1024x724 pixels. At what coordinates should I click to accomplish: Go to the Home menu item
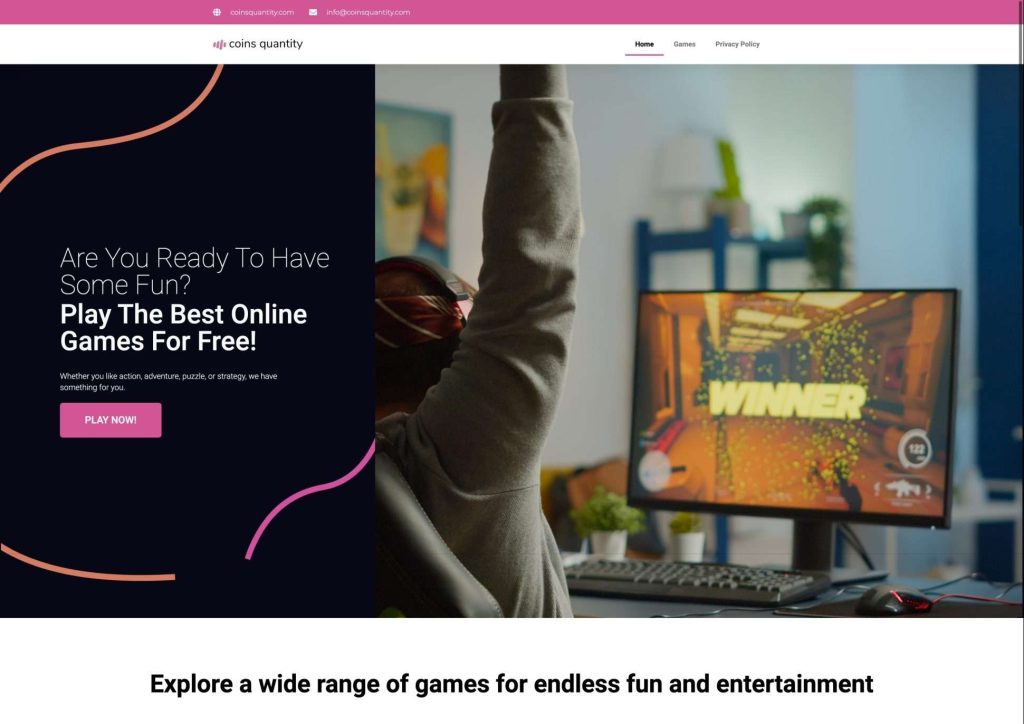644,44
